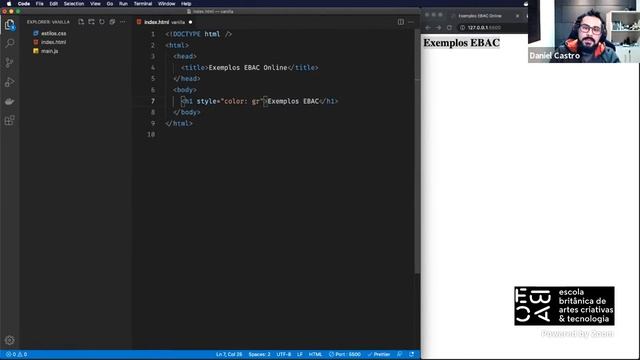Screen dimensions: 640x360
Task: Open the Selection menu
Action: click(x=73, y=4)
